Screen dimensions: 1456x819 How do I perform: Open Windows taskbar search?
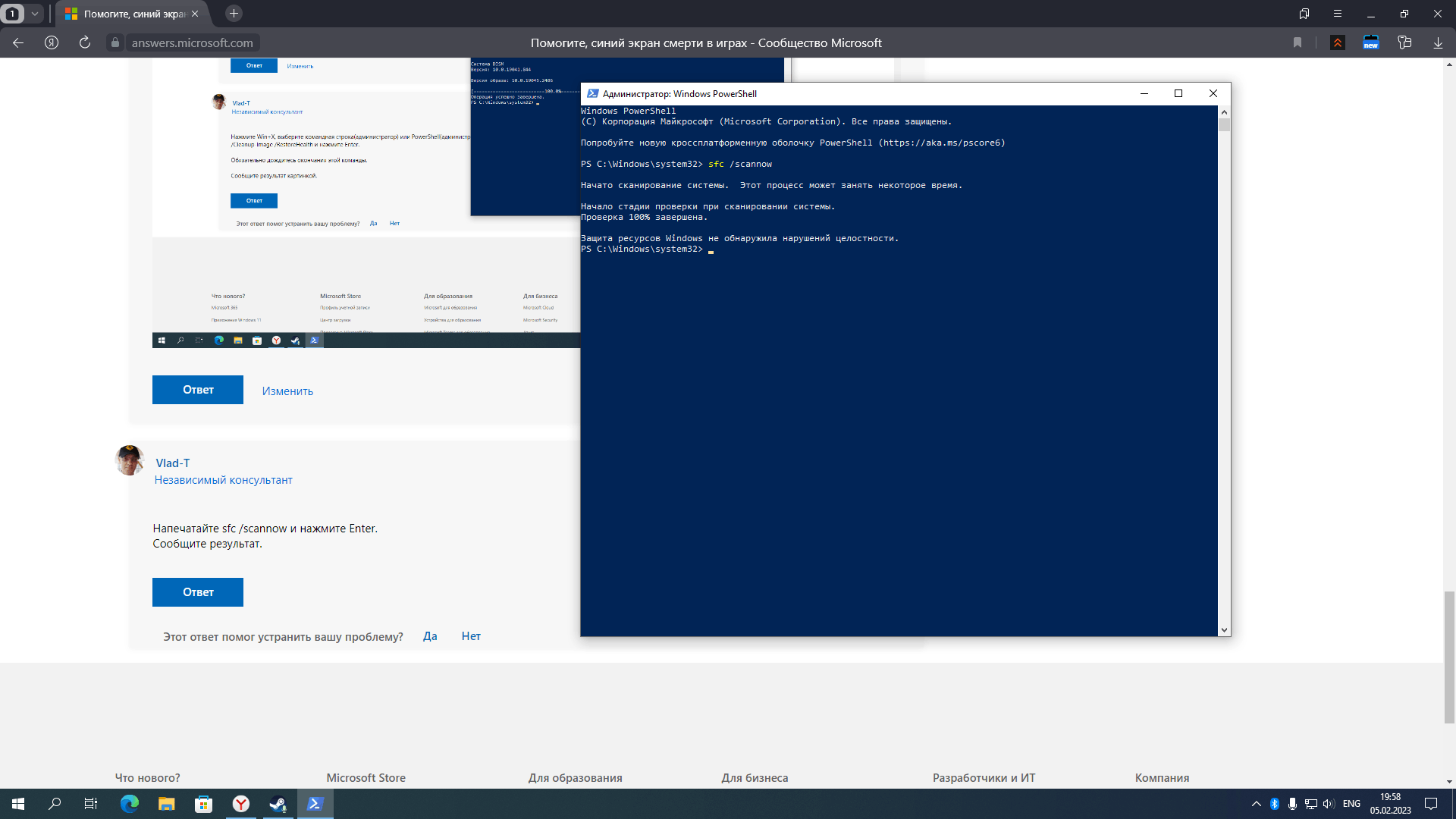(x=55, y=804)
